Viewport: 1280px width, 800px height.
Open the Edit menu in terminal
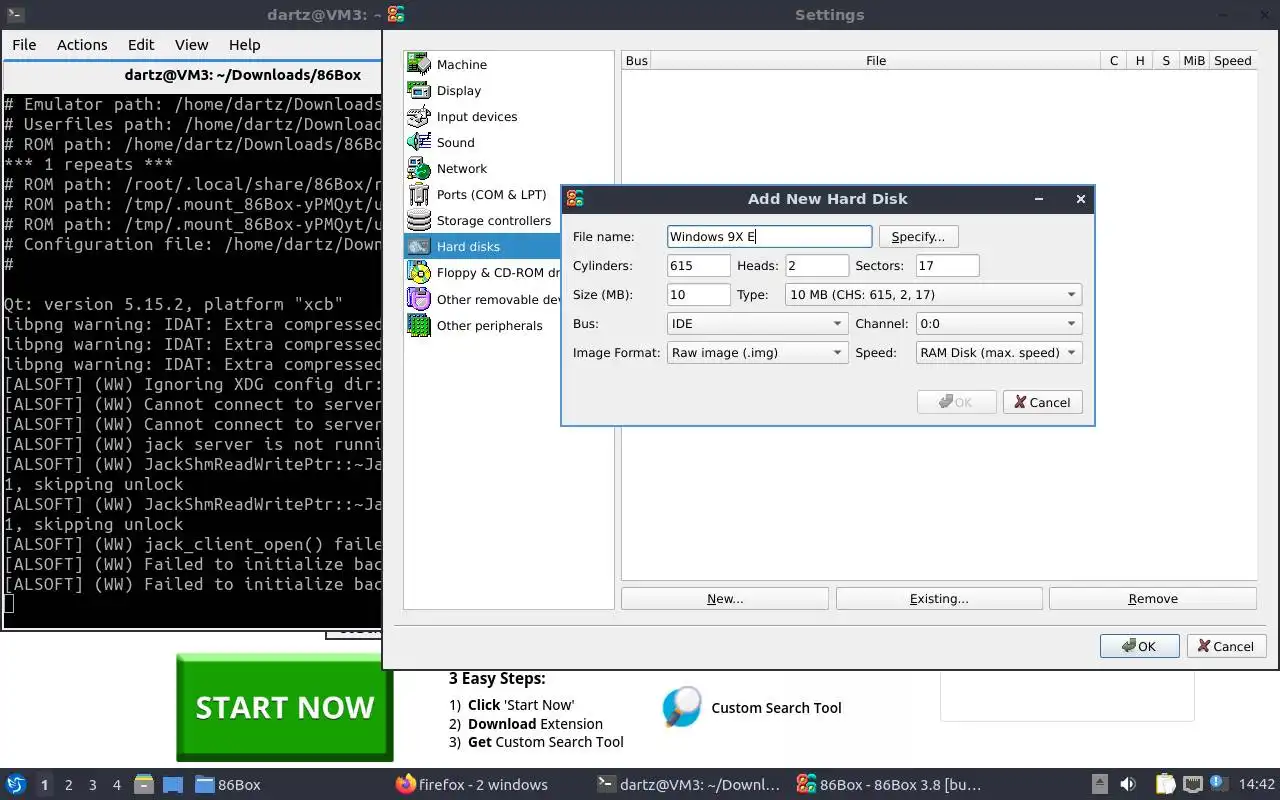(x=141, y=44)
